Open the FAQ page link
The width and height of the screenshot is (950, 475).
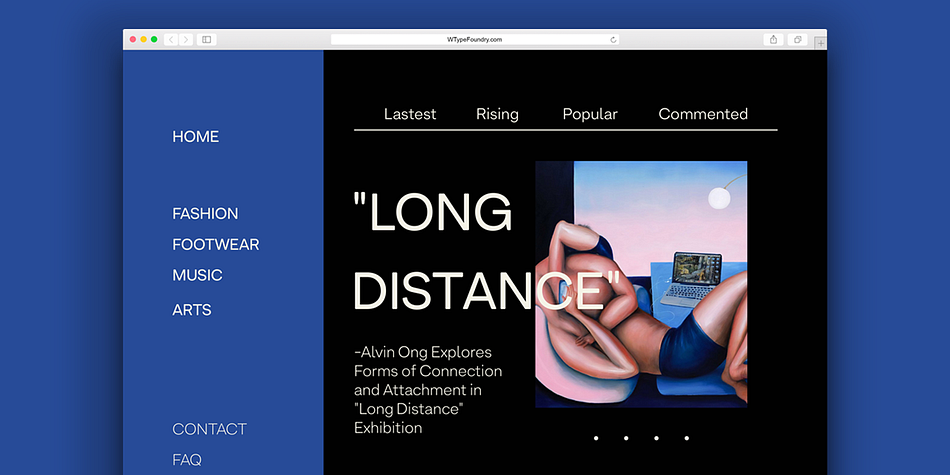coord(187,460)
